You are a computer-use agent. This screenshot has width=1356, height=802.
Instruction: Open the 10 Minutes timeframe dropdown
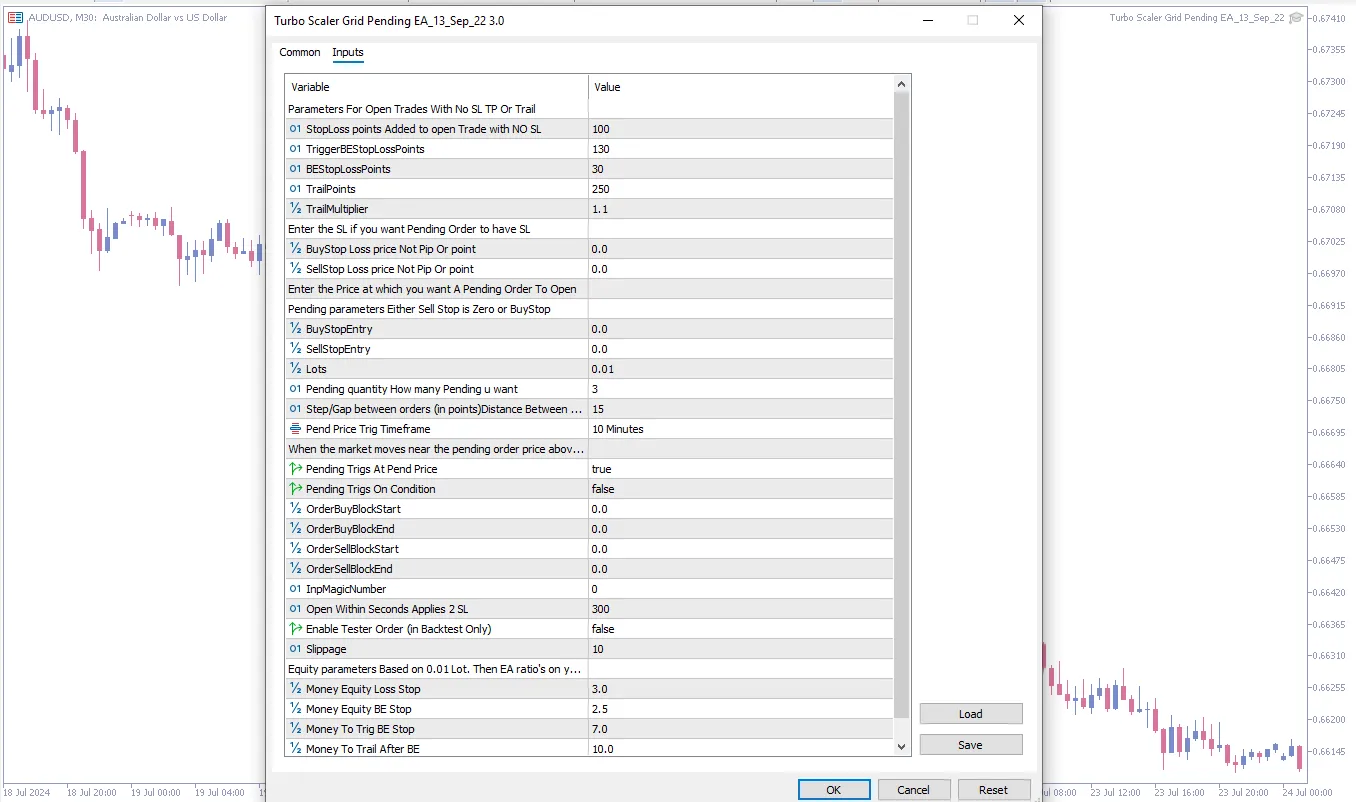740,429
